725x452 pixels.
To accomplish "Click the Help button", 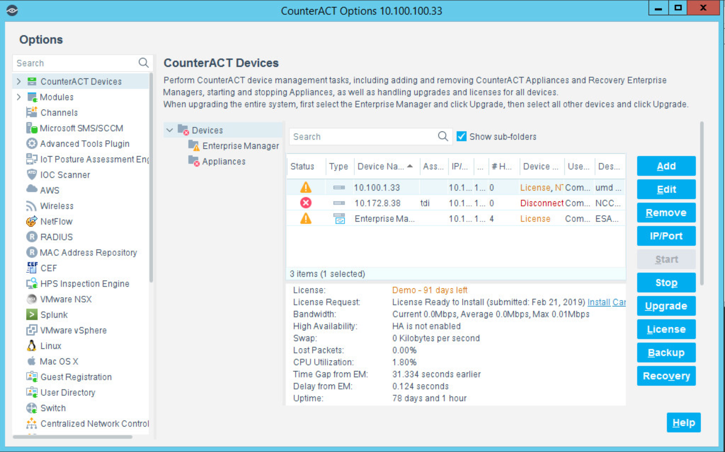I will (683, 422).
